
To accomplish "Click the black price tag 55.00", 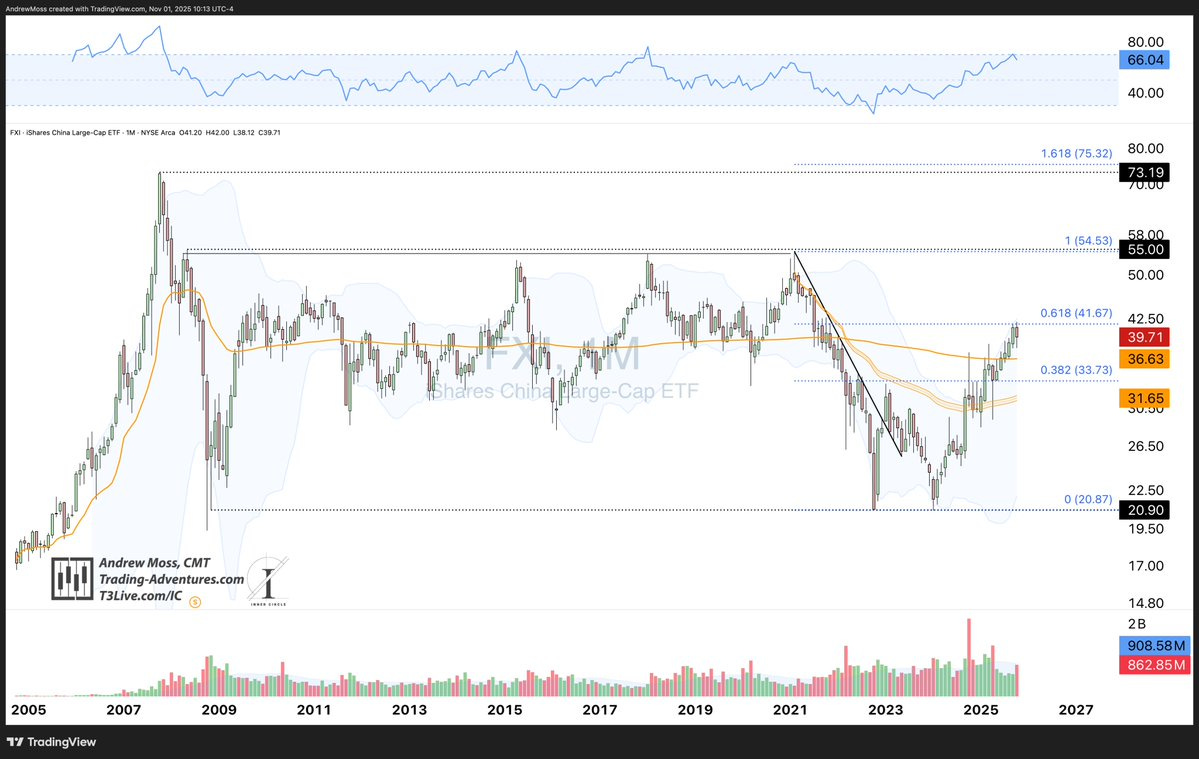I will (1144, 249).
